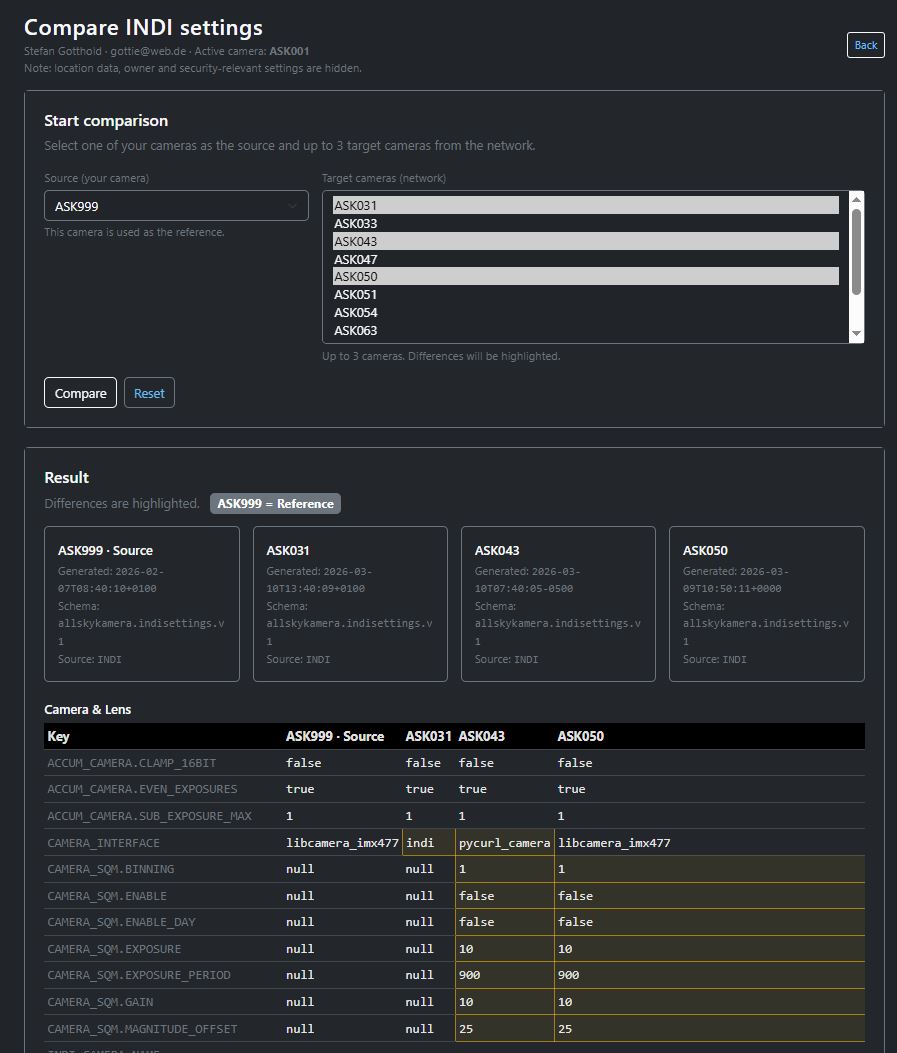Reset the comparison form
The height and width of the screenshot is (1053, 897).
pos(148,392)
